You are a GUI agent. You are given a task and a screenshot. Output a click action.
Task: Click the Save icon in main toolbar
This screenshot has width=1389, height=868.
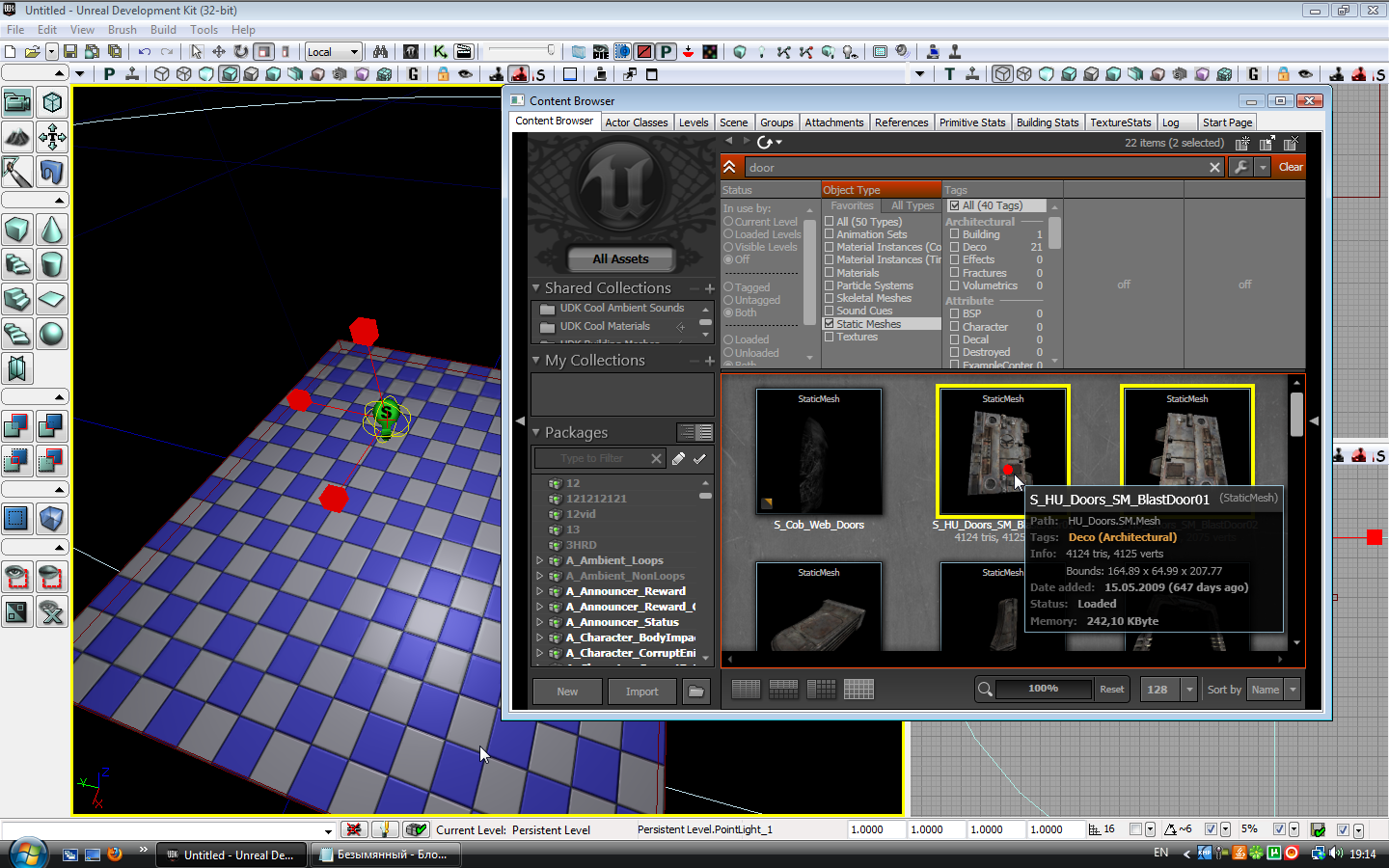[70, 52]
